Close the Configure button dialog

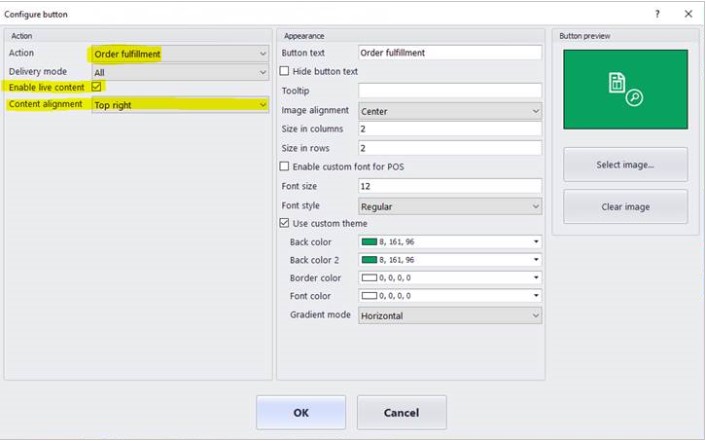click(x=688, y=14)
